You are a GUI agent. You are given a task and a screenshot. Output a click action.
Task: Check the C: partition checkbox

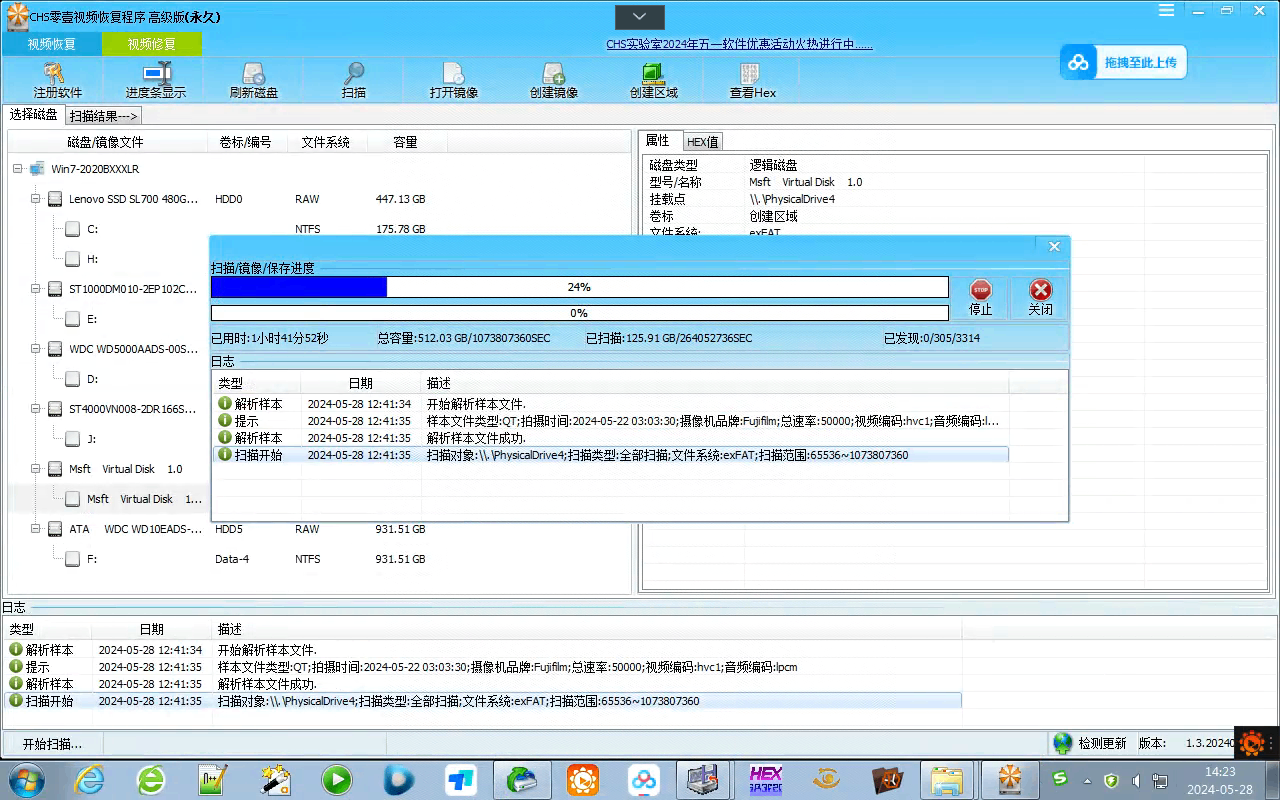click(73, 229)
